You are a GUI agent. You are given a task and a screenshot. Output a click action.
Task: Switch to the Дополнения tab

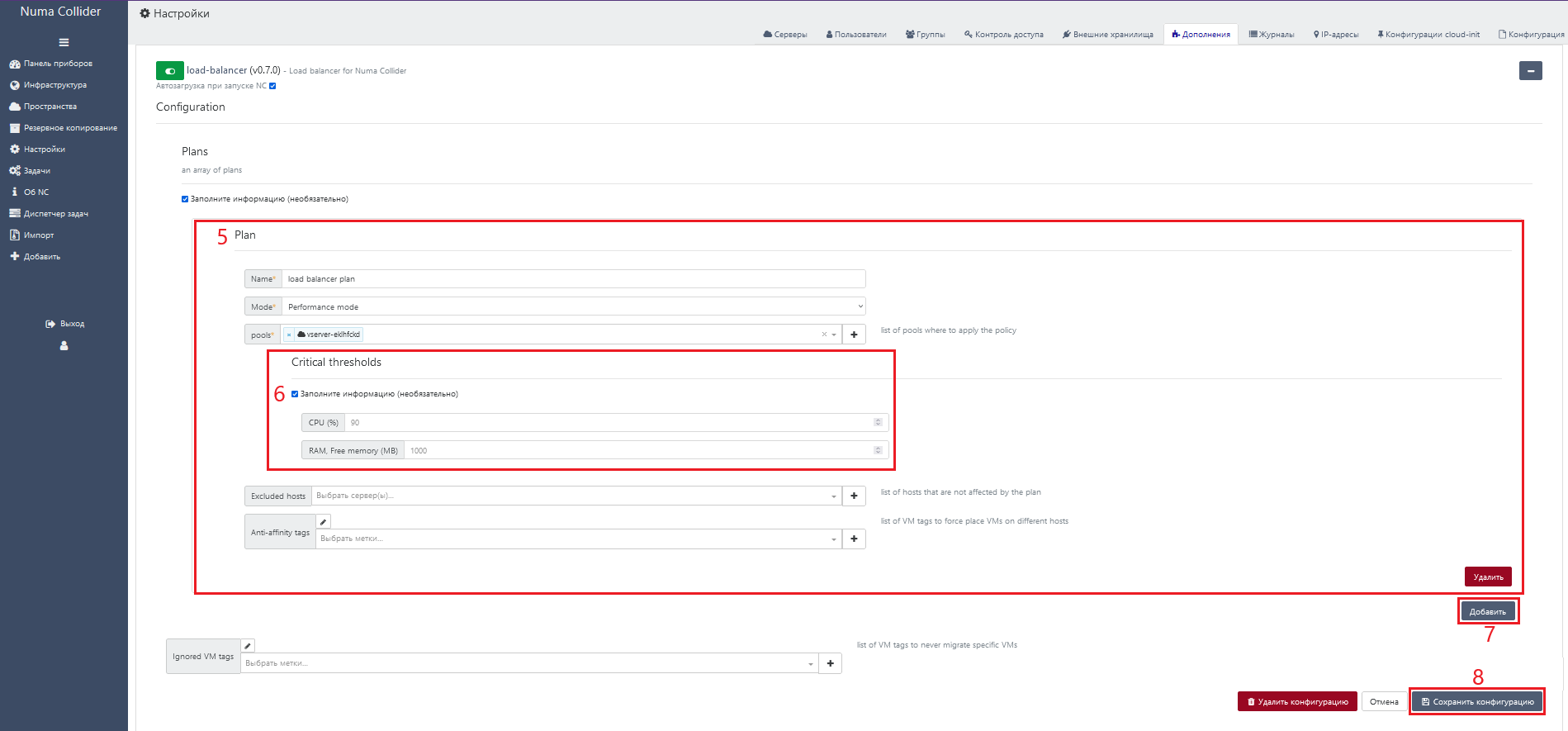1201,35
